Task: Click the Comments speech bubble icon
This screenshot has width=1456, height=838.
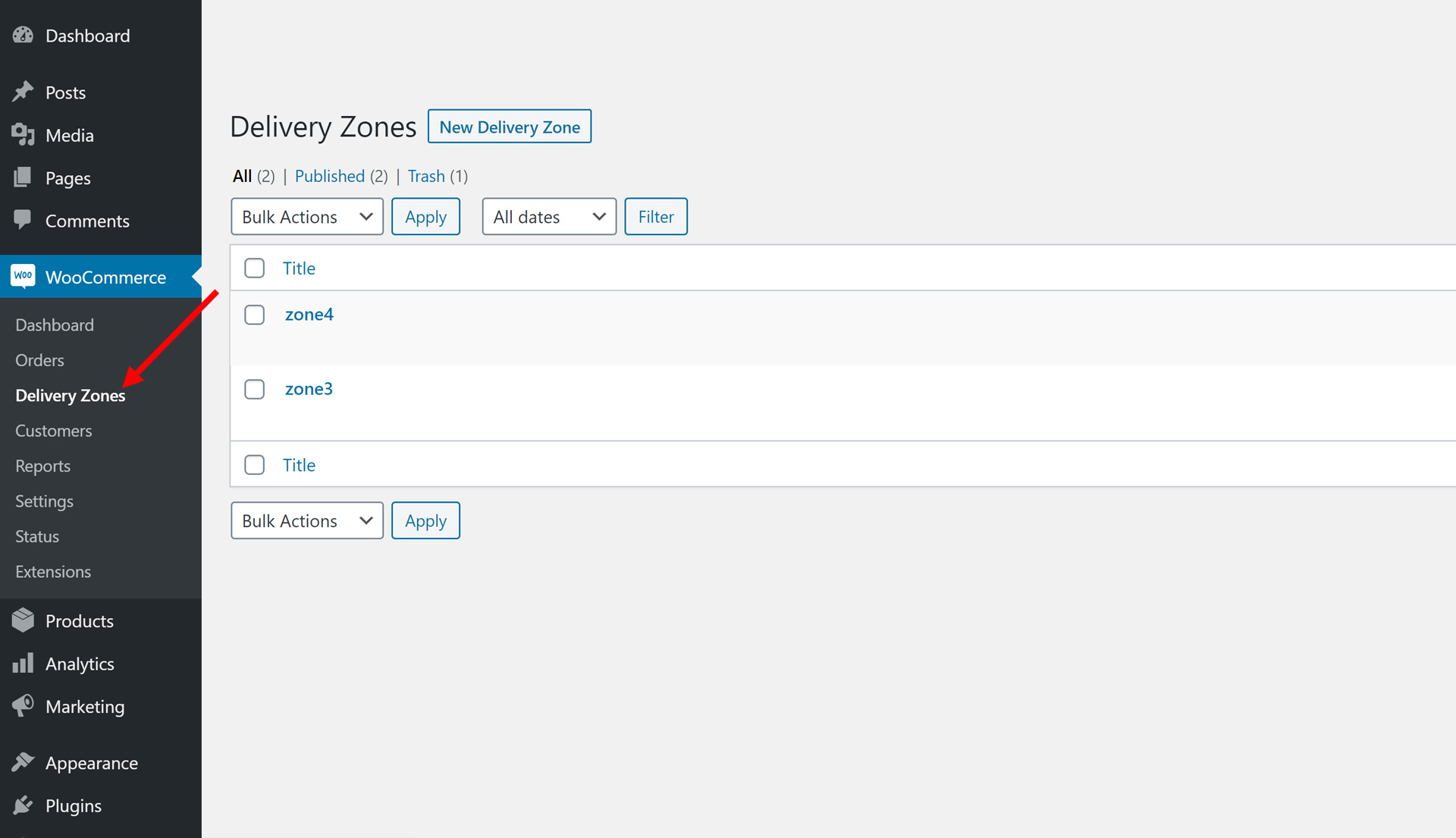Action: [x=23, y=220]
